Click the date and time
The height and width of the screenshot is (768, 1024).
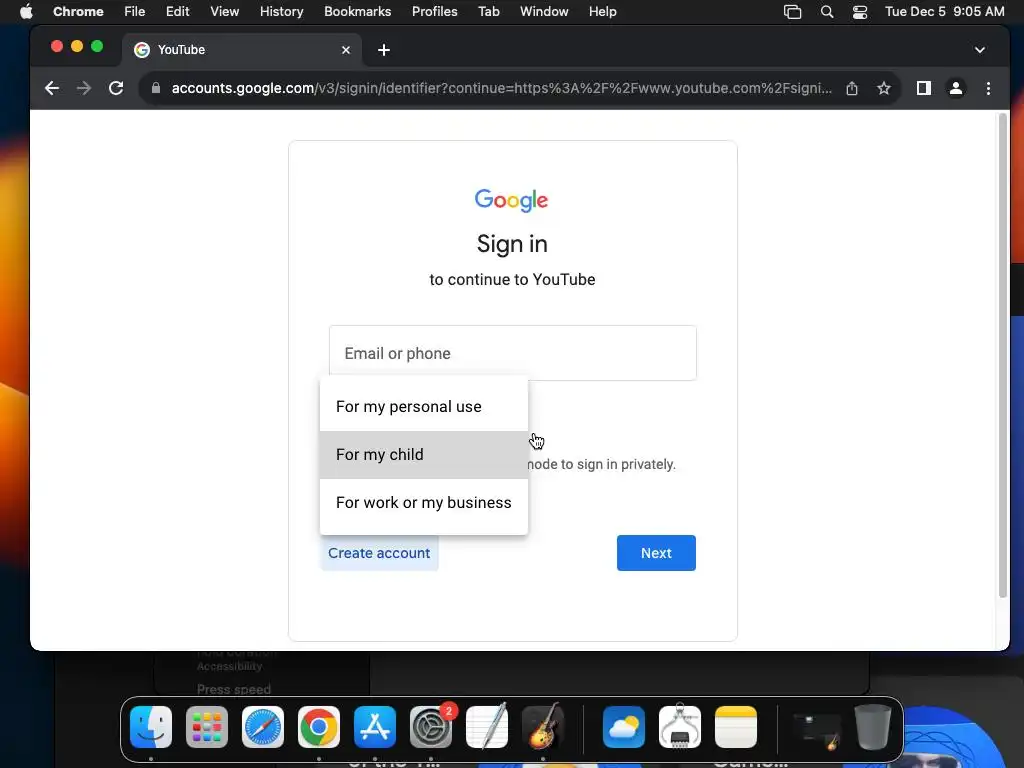944,11
